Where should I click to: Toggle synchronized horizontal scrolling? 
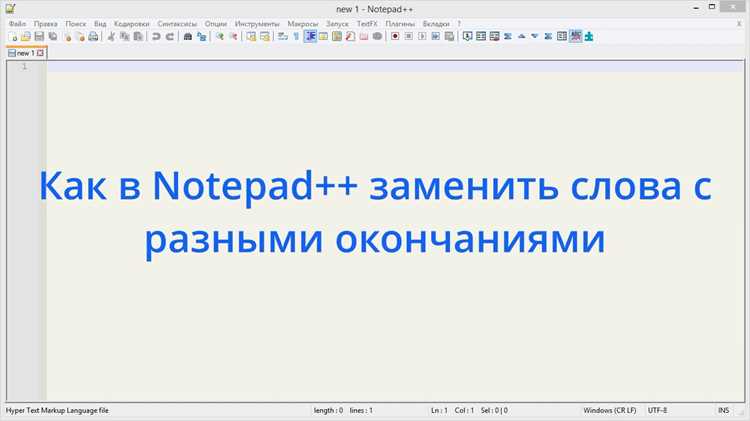point(265,36)
